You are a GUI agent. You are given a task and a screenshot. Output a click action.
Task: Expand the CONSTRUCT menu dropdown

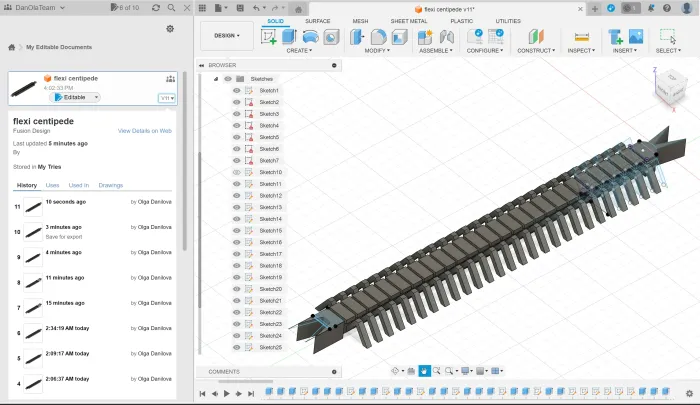click(x=536, y=50)
